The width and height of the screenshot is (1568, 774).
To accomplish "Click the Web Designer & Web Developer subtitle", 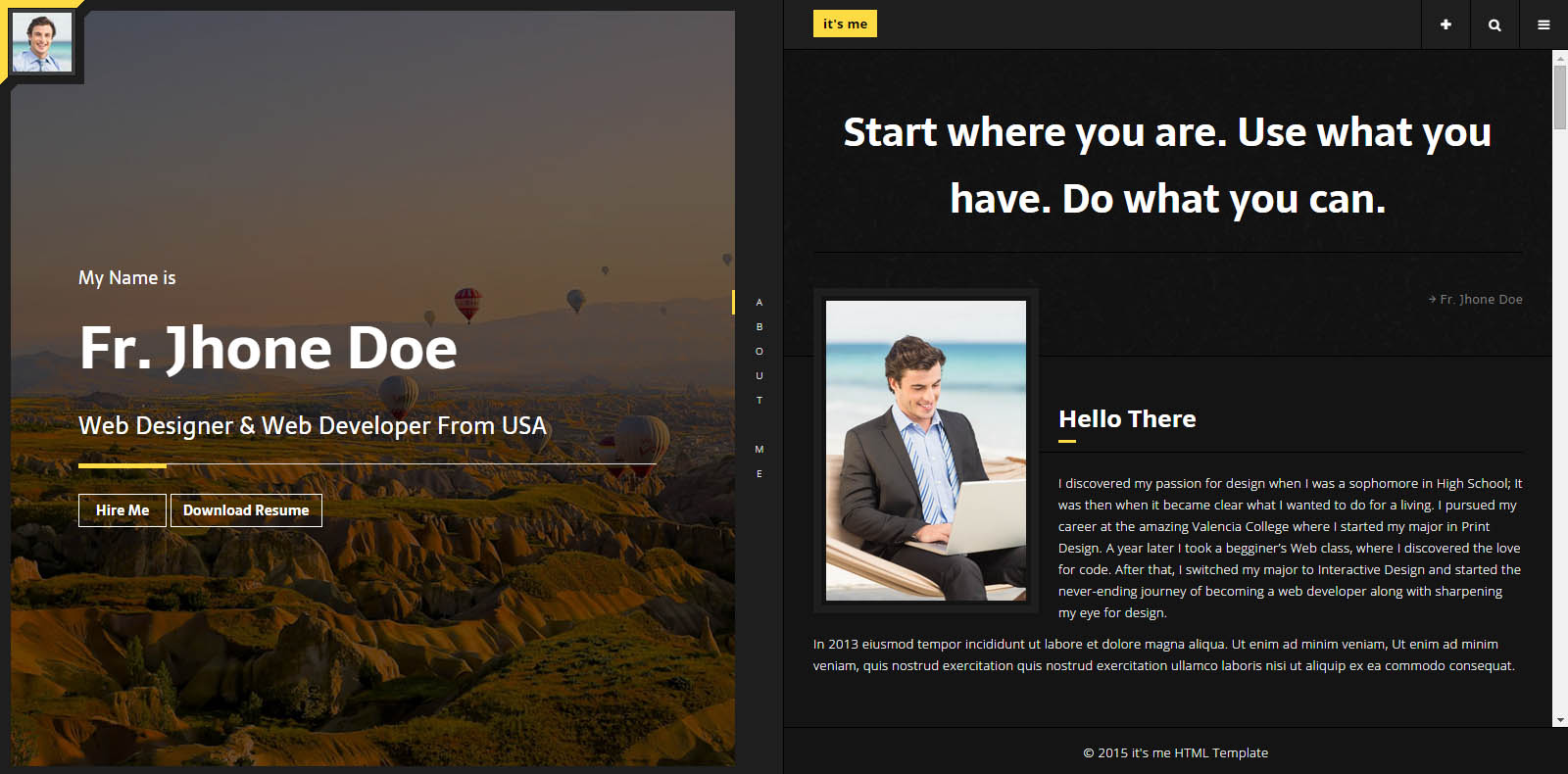I will [313, 425].
